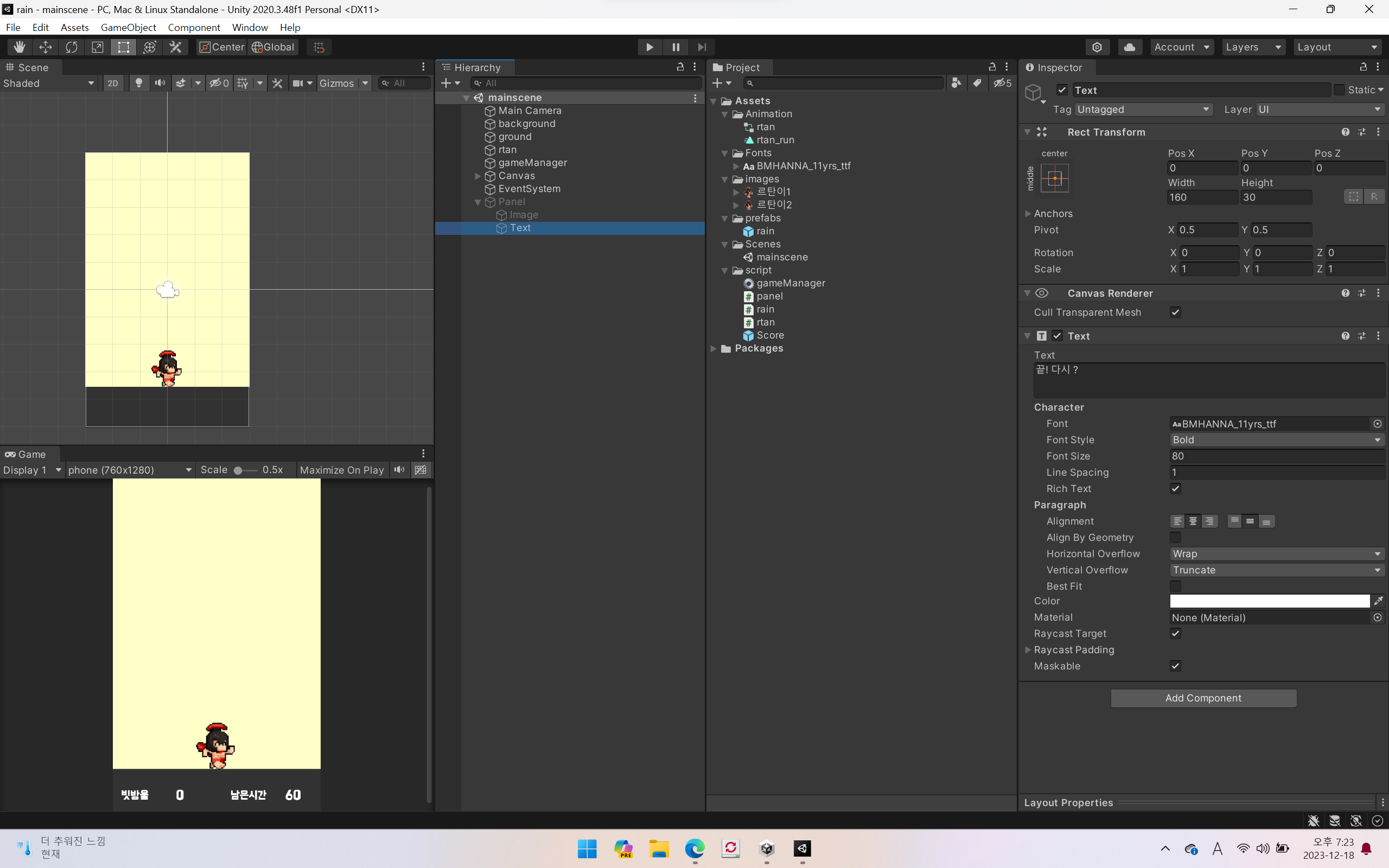Viewport: 1389px width, 868px height.
Task: Toggle grid snapping icon in toolbar
Action: [x=319, y=47]
